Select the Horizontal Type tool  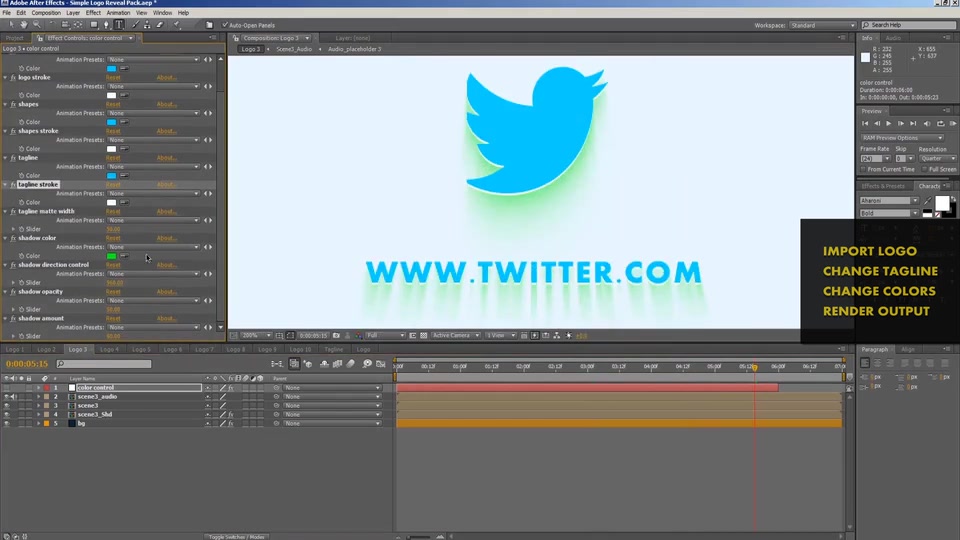(x=119, y=25)
